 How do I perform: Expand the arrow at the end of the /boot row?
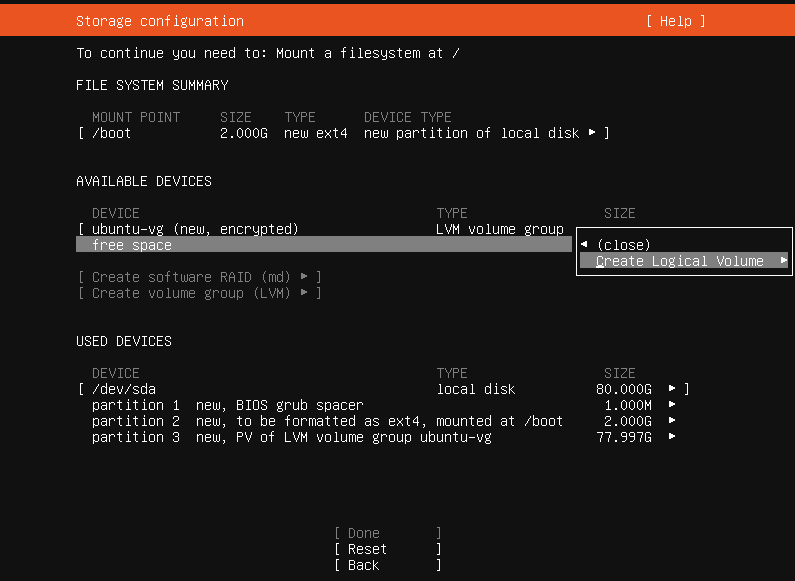592,133
